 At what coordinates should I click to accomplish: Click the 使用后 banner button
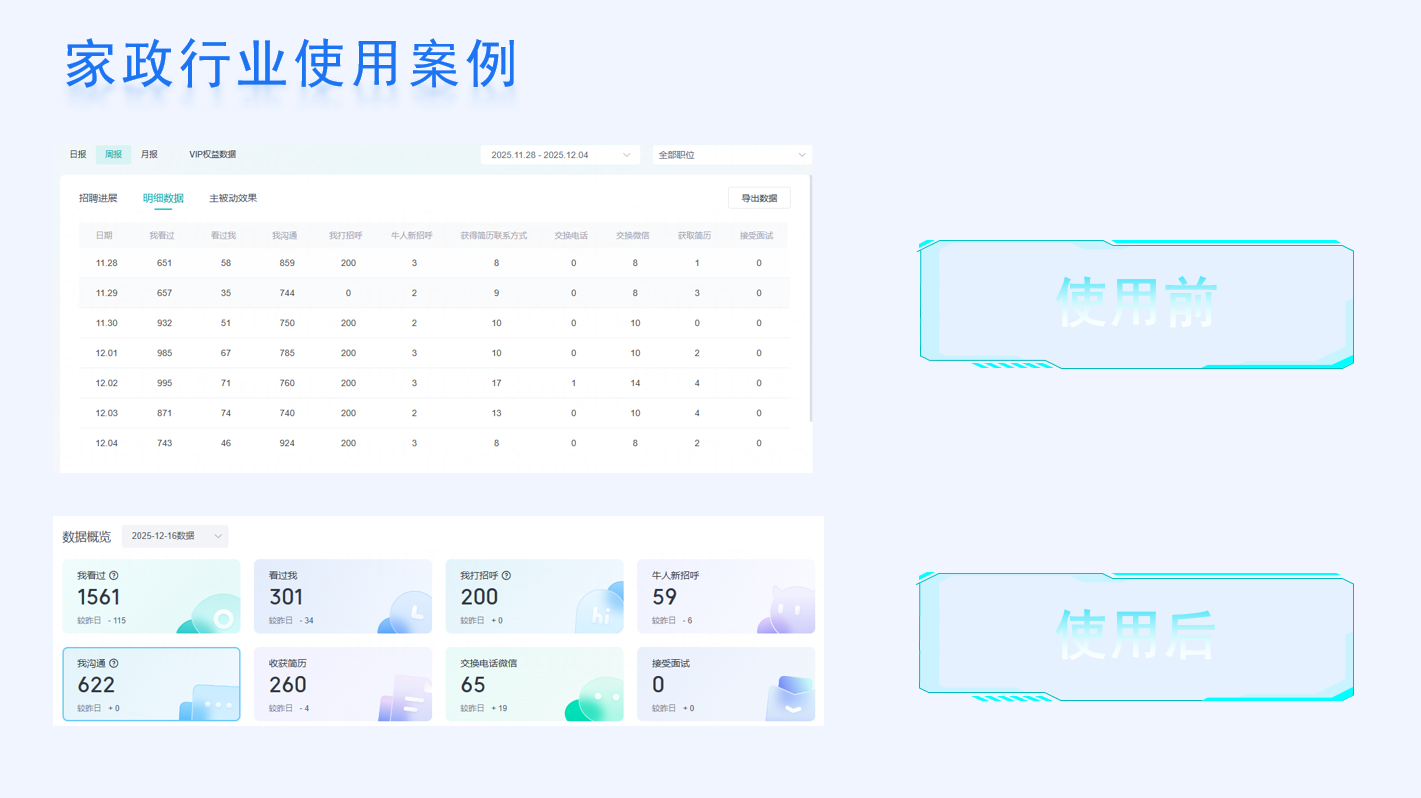tap(1136, 636)
